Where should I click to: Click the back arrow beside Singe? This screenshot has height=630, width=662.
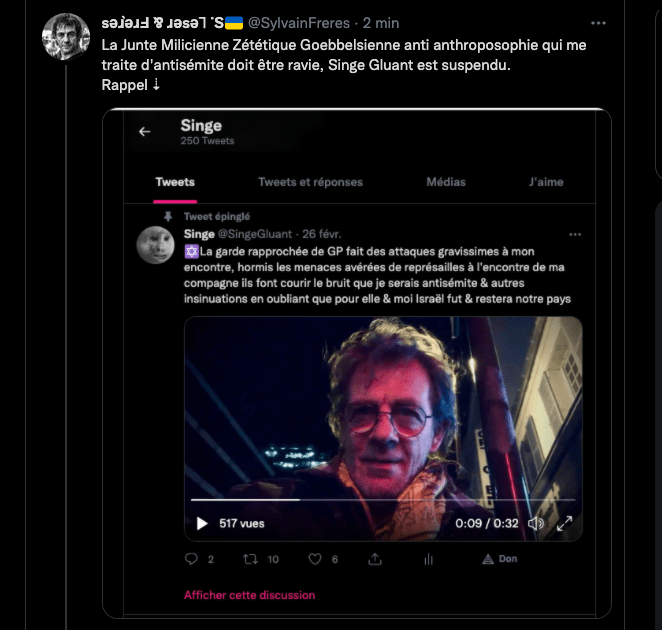[145, 131]
